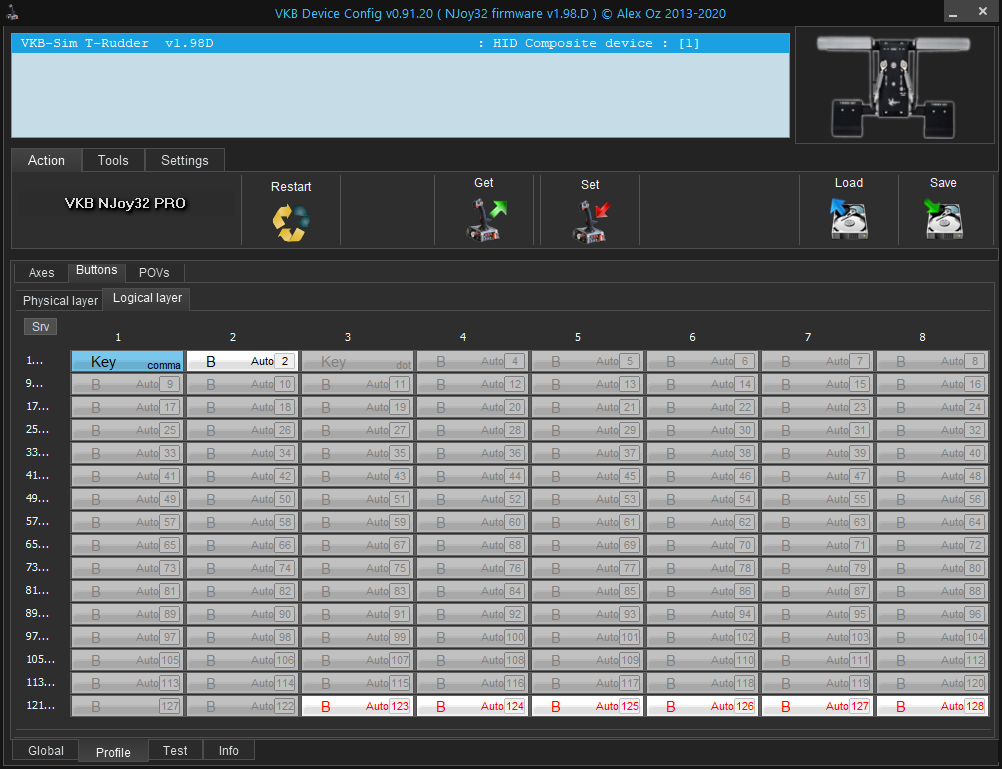This screenshot has width=1002, height=769.
Task: Click logical button cell Auto 102
Action: (702, 637)
